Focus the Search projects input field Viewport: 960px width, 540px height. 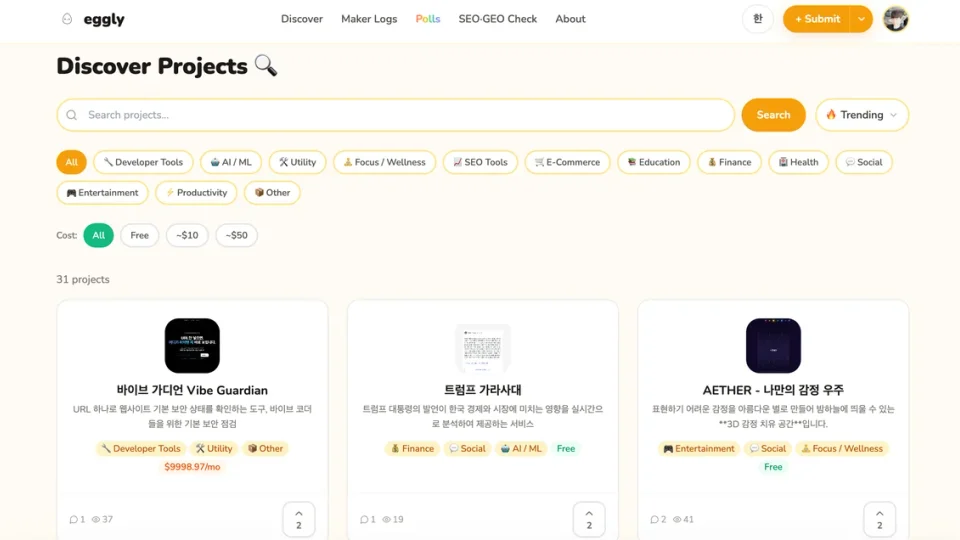[395, 115]
